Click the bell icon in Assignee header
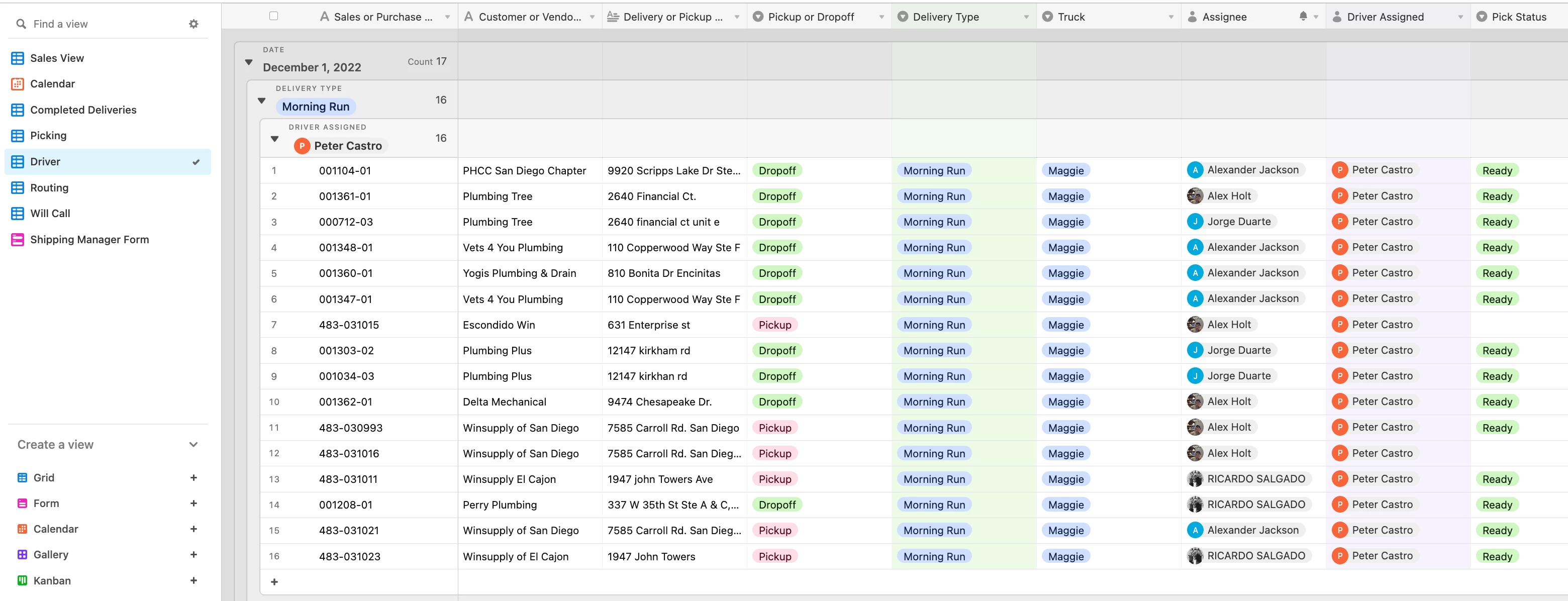The height and width of the screenshot is (601, 1568). [1303, 17]
